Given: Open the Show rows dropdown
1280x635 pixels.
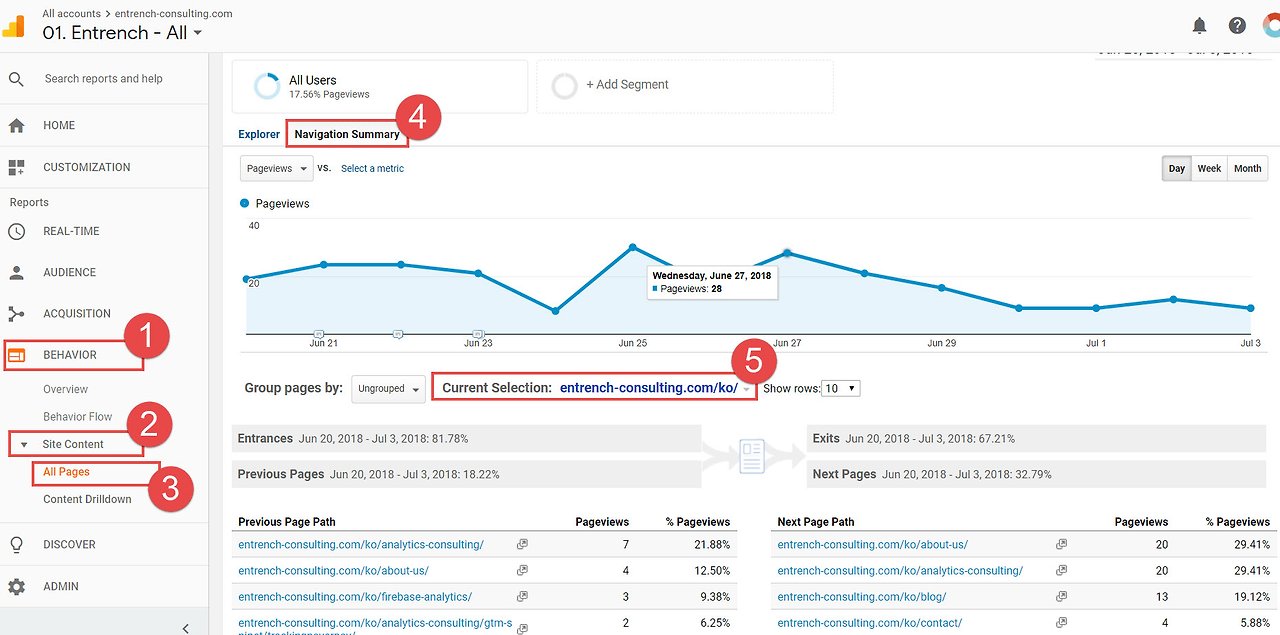Looking at the screenshot, I should coord(841,388).
